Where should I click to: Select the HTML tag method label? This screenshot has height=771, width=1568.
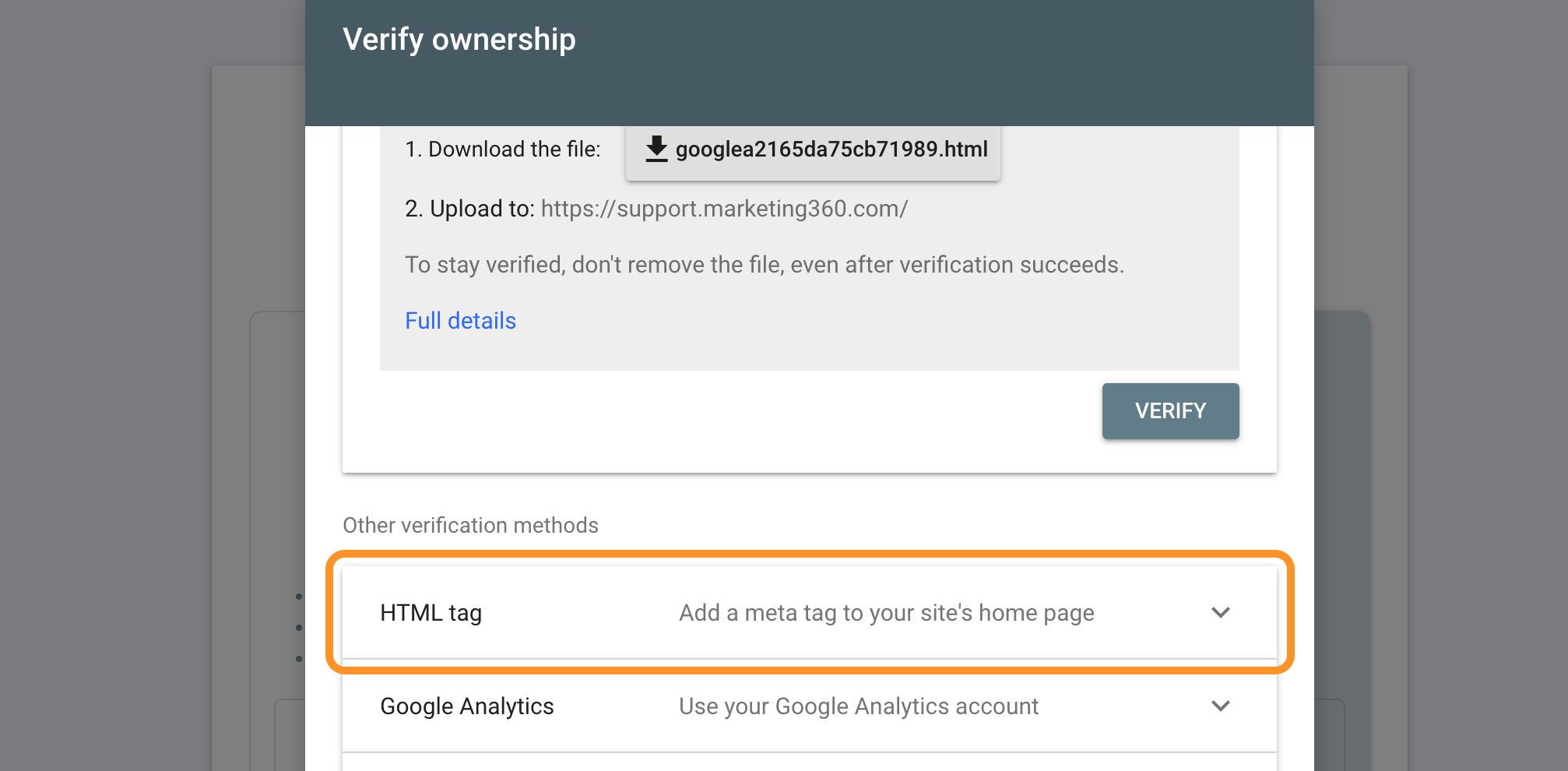[x=431, y=613]
